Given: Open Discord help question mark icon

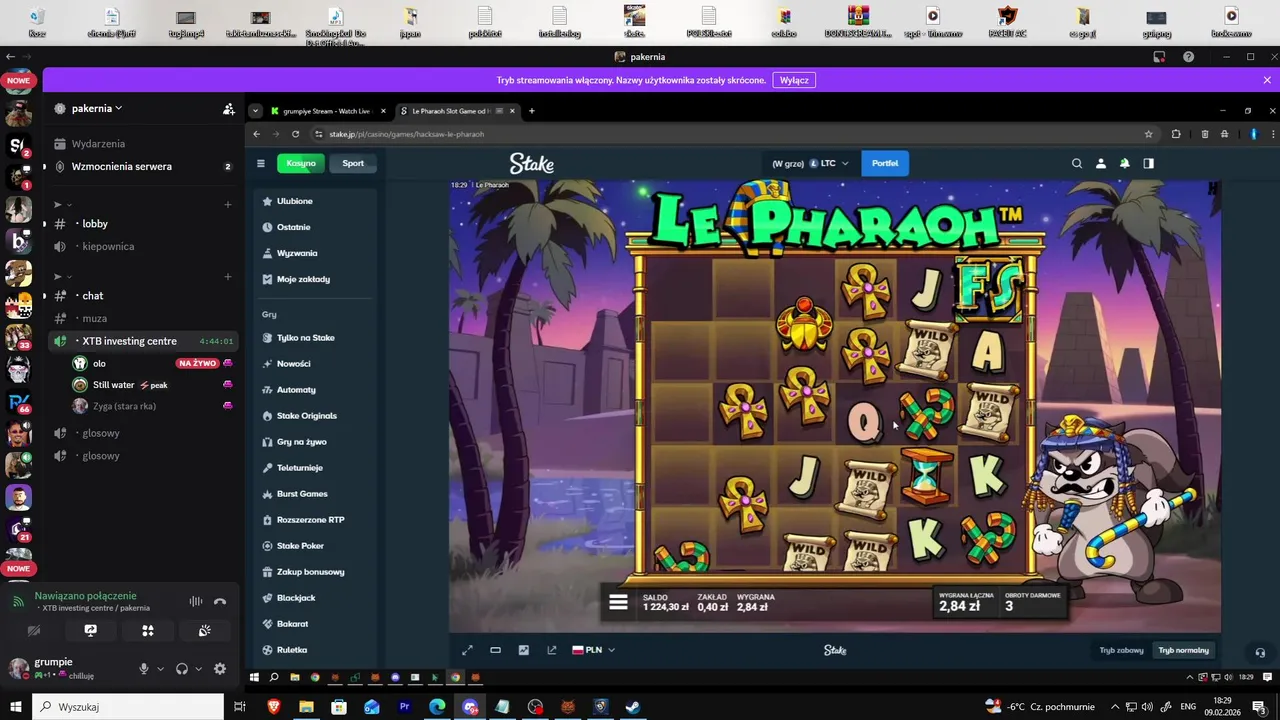Looking at the screenshot, I should pos(1188,57).
